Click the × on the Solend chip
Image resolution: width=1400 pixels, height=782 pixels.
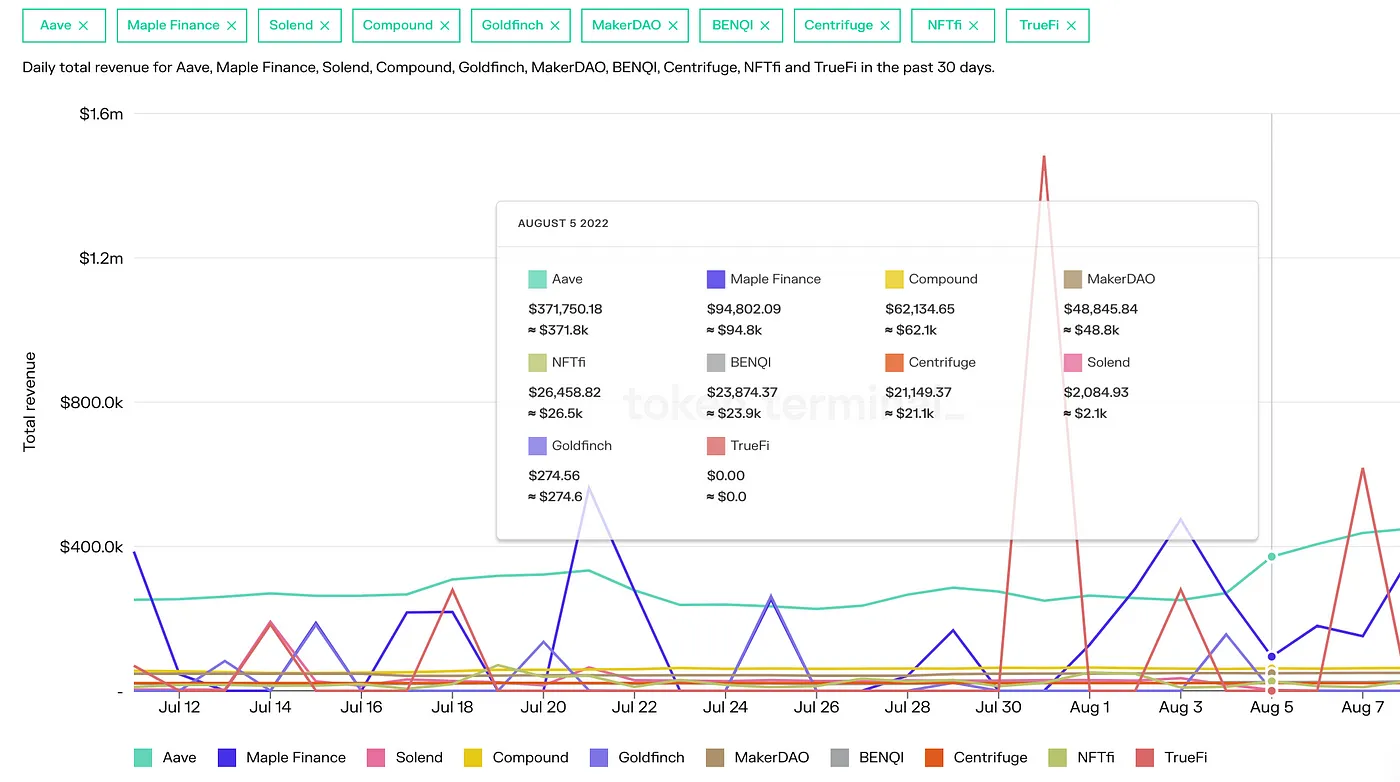tap(324, 26)
